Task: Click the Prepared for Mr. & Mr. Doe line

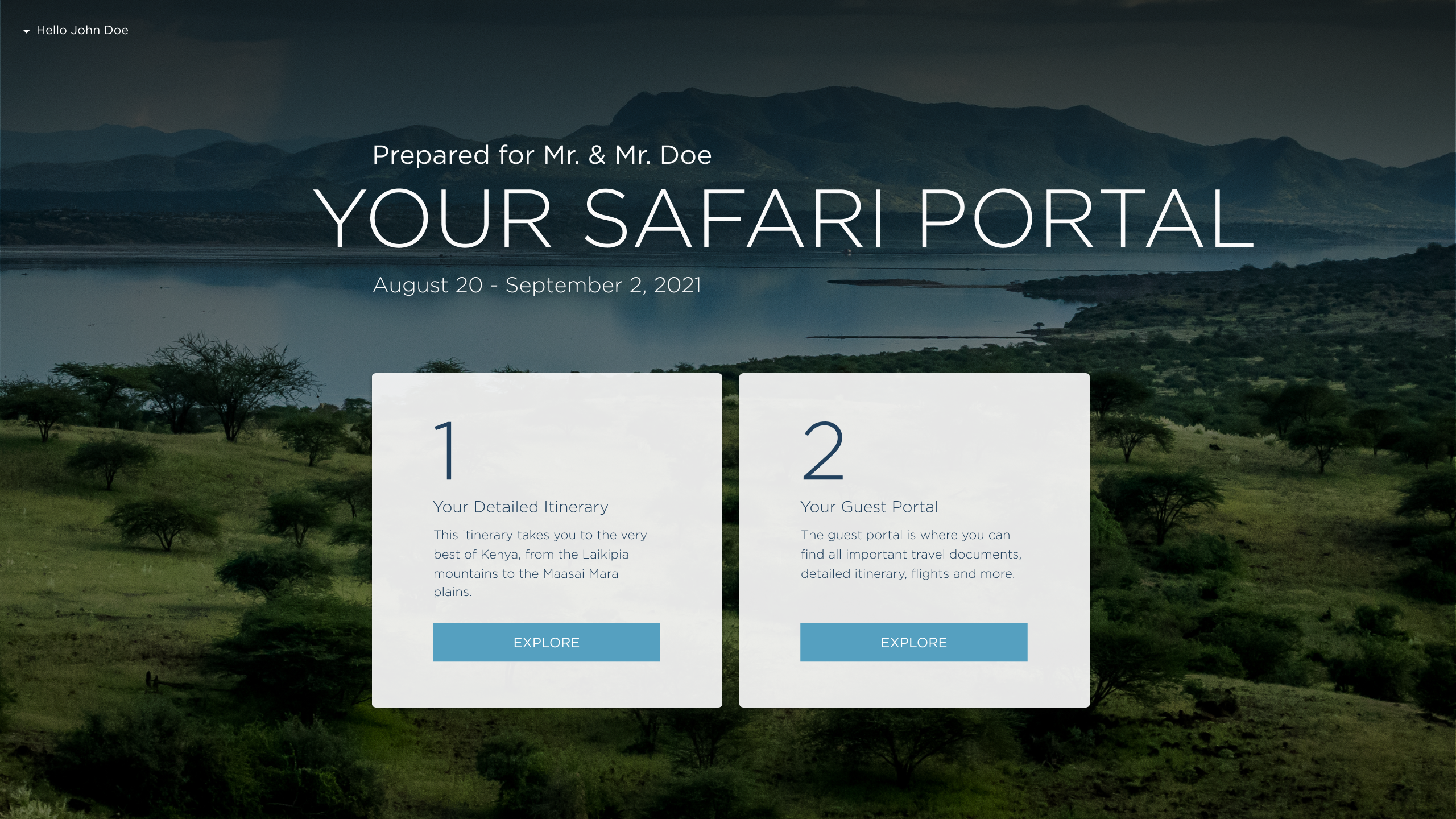Action: tap(541, 155)
